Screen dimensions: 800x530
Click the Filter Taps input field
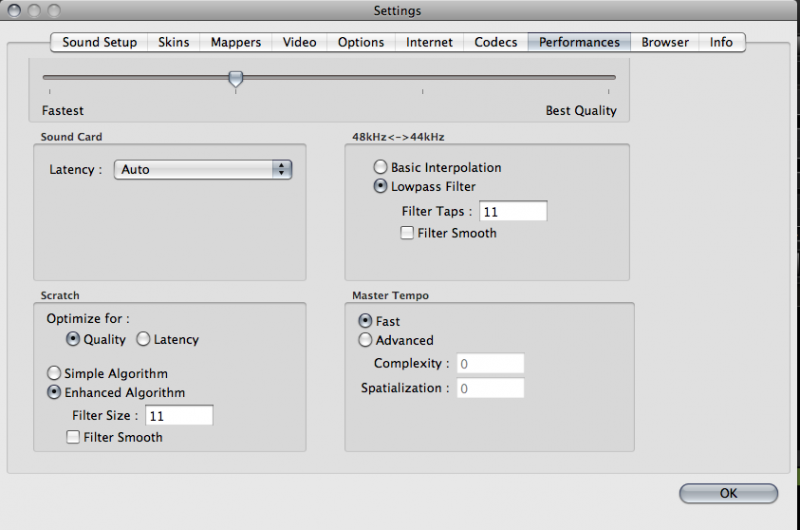pyautogui.click(x=513, y=211)
